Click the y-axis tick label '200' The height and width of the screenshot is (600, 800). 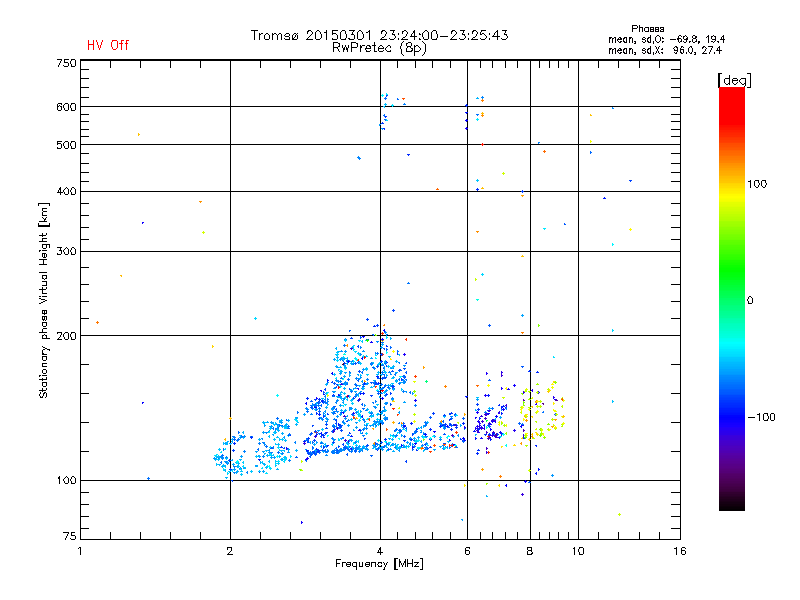[x=66, y=336]
